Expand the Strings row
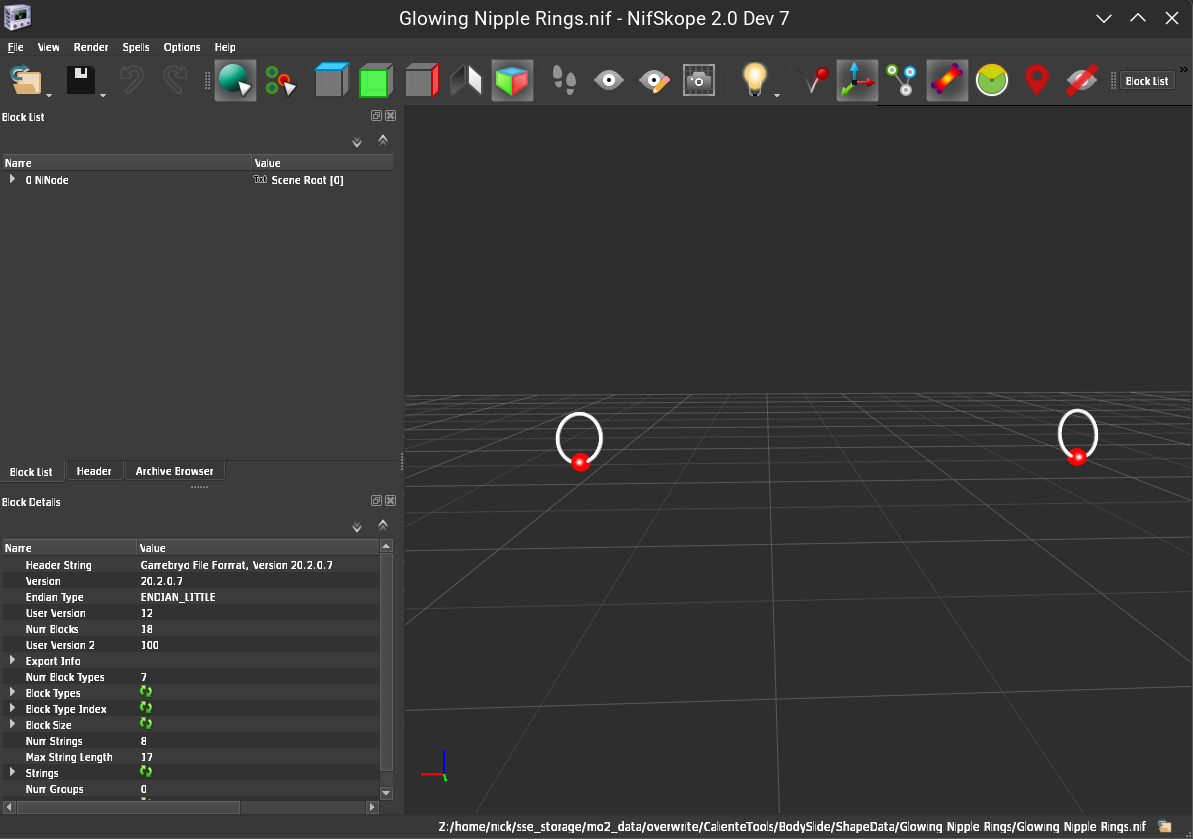Image resolution: width=1193 pixels, height=839 pixels. tap(12, 772)
